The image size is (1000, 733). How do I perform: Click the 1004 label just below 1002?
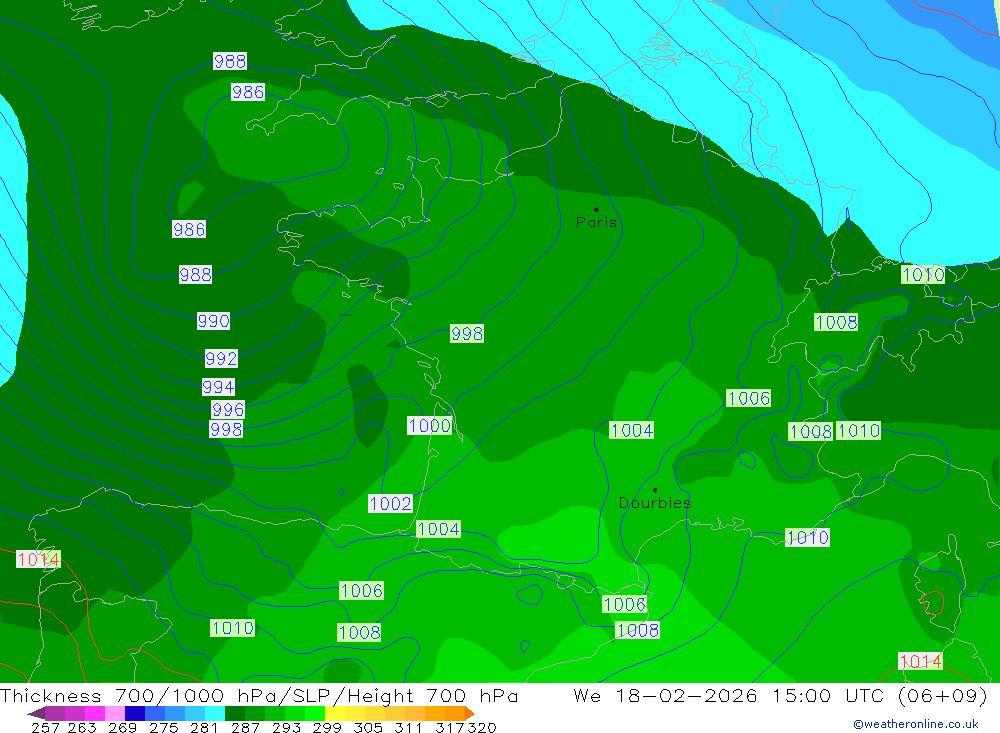(438, 529)
